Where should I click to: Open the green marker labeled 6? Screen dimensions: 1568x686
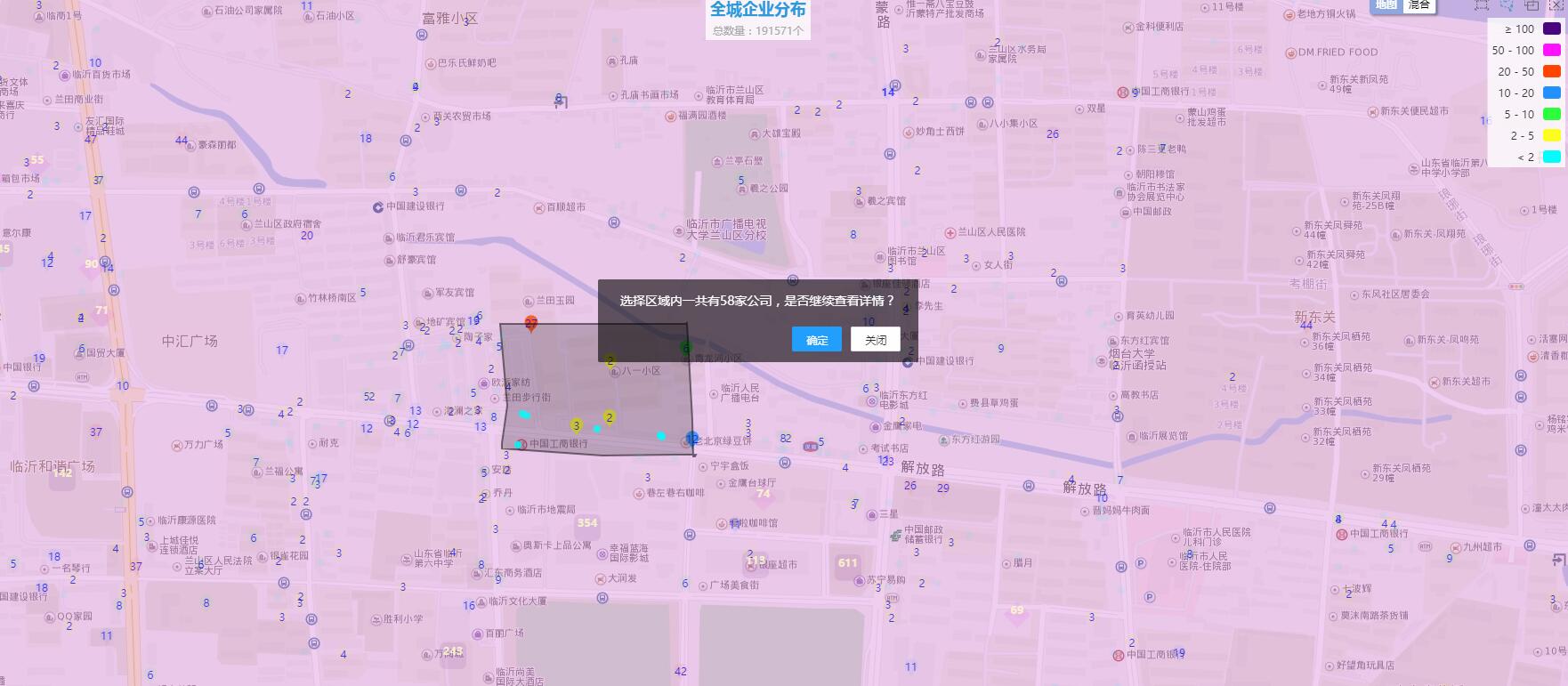tap(686, 348)
